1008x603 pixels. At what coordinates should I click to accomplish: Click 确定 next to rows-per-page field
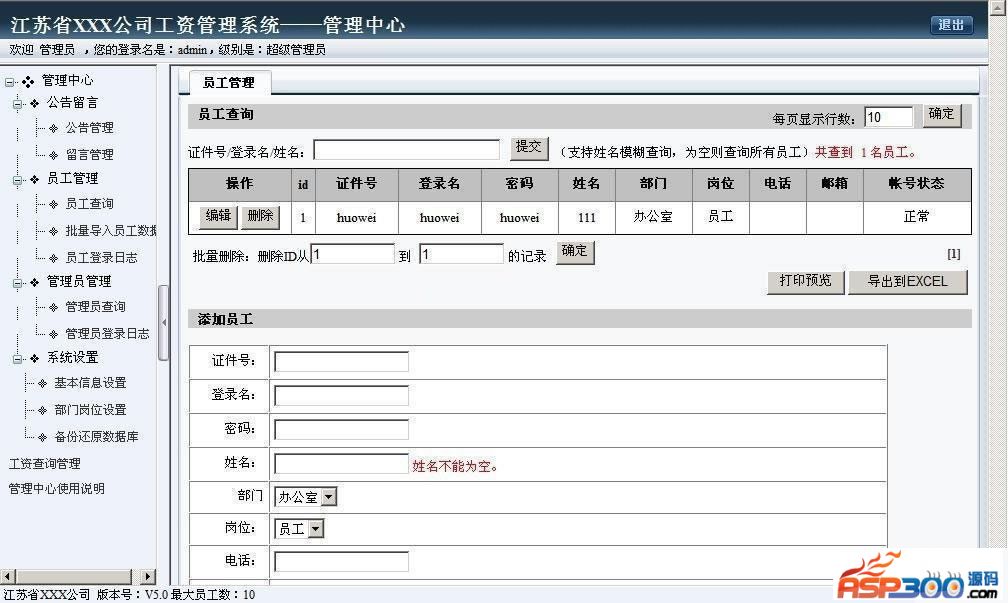click(x=942, y=114)
